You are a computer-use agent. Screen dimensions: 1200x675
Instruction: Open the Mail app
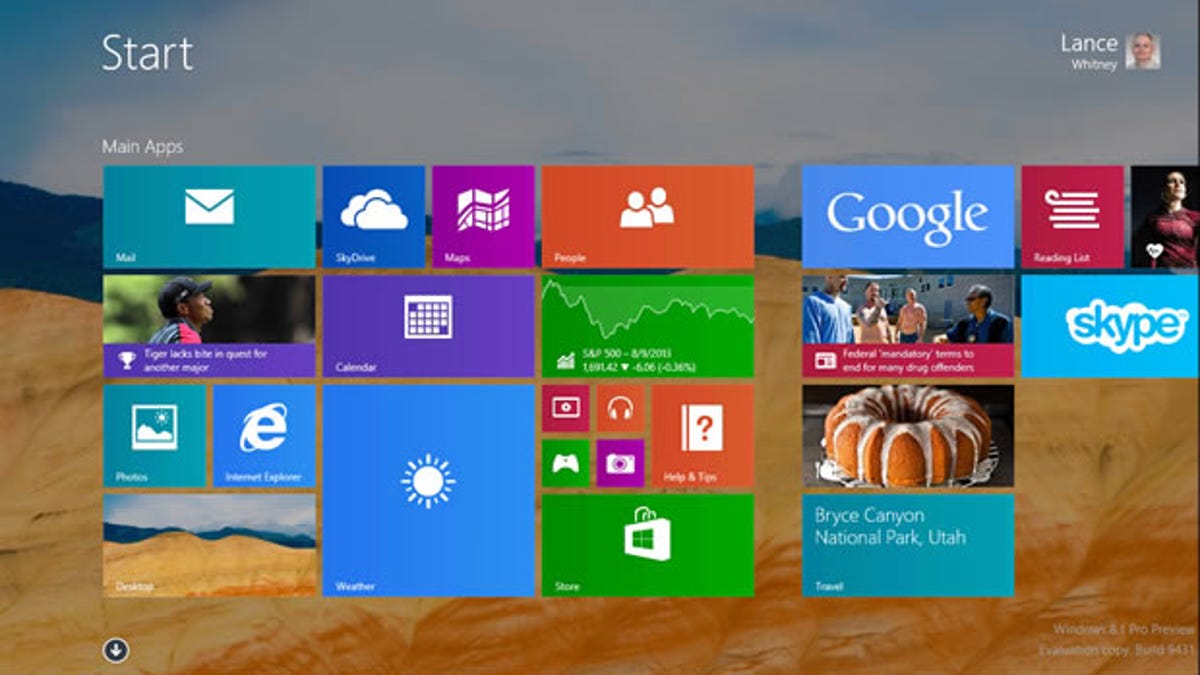[207, 215]
